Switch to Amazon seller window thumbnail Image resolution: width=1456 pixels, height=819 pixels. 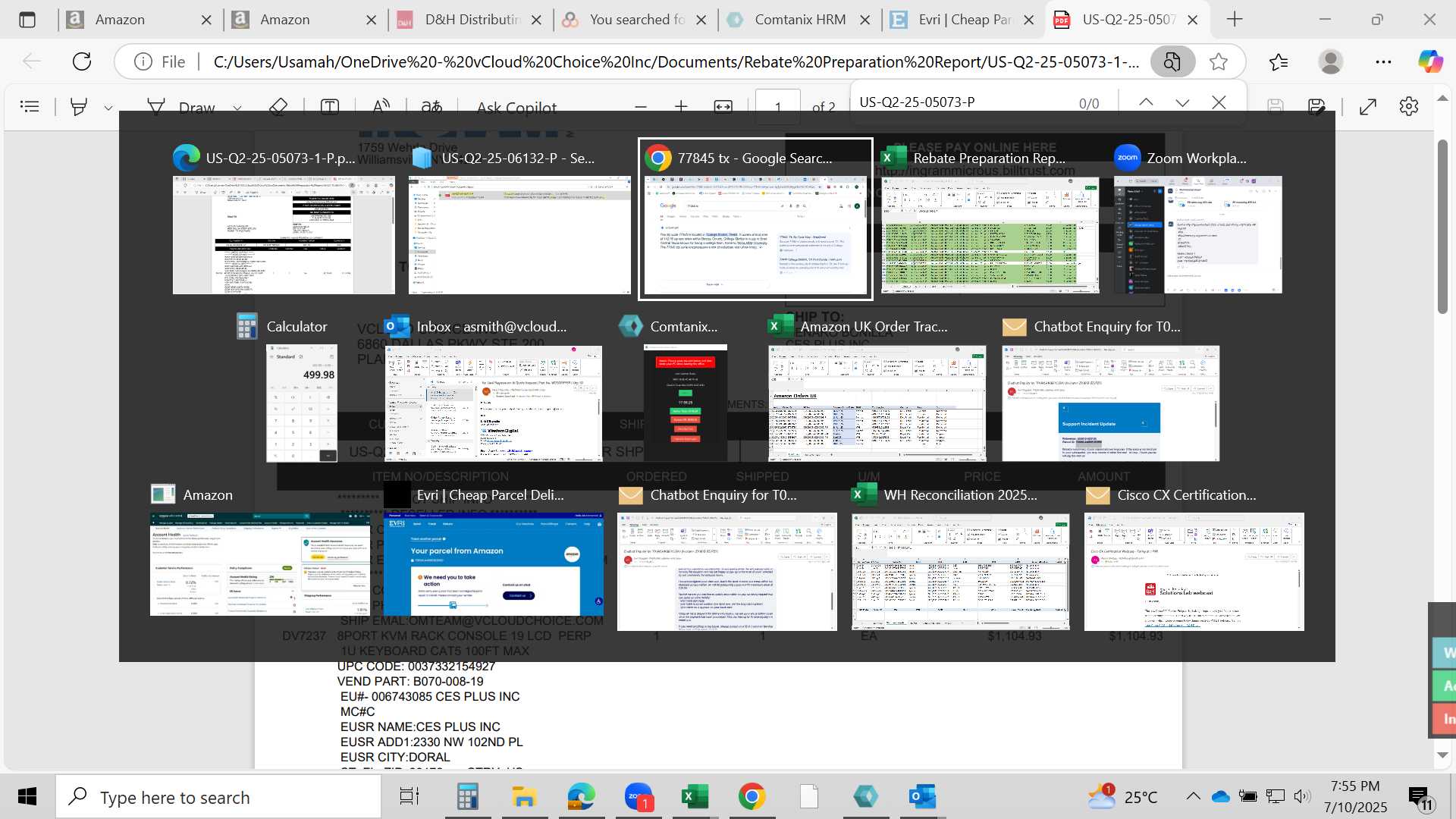[x=260, y=565]
